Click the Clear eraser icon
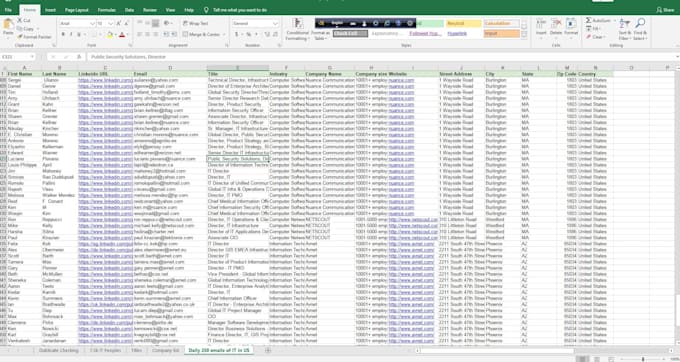 click(x=588, y=37)
